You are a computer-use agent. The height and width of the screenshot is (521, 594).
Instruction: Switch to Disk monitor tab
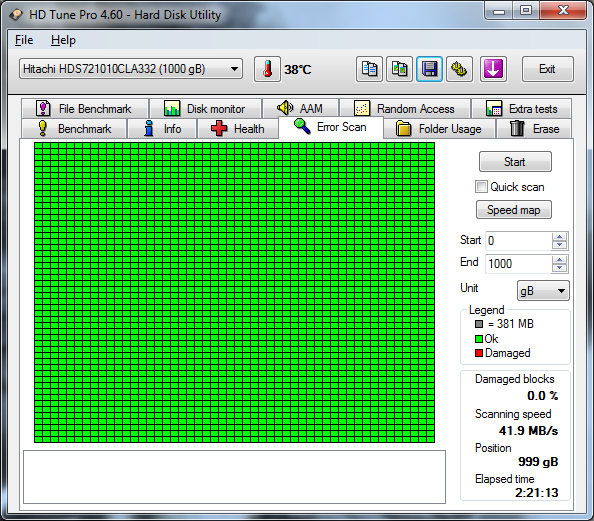(205, 109)
